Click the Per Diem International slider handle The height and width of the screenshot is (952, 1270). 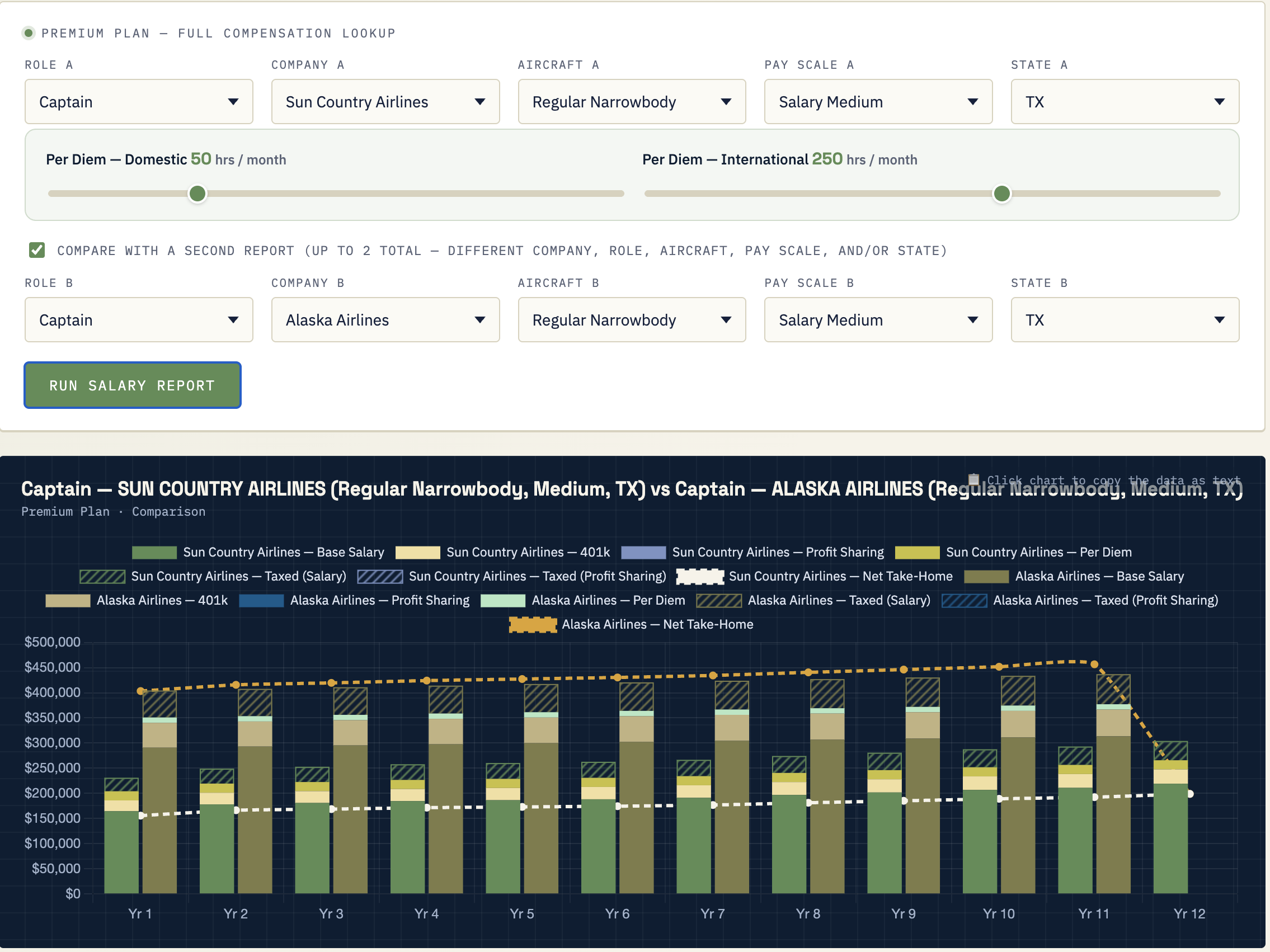pyautogui.click(x=1001, y=194)
